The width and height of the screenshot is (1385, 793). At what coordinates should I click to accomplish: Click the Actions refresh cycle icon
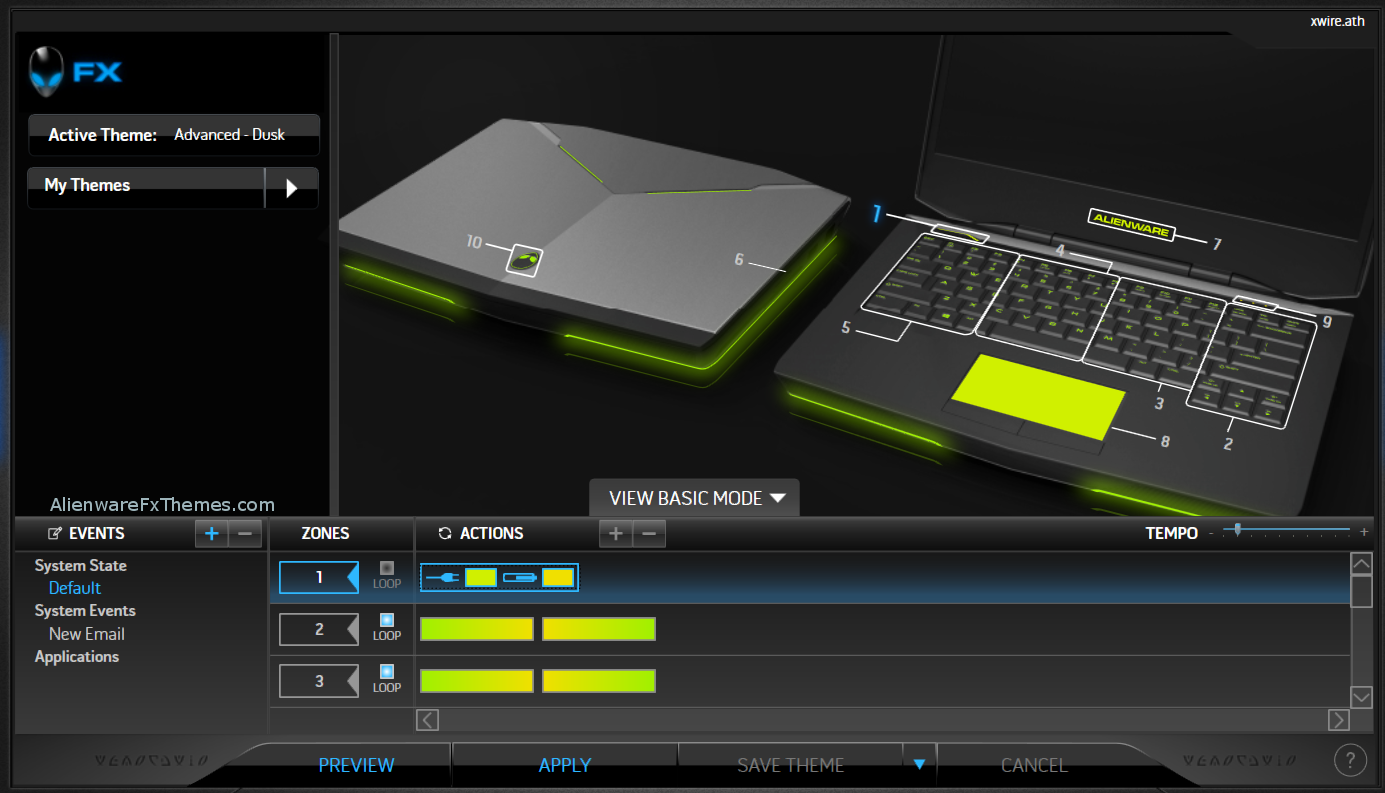click(445, 534)
